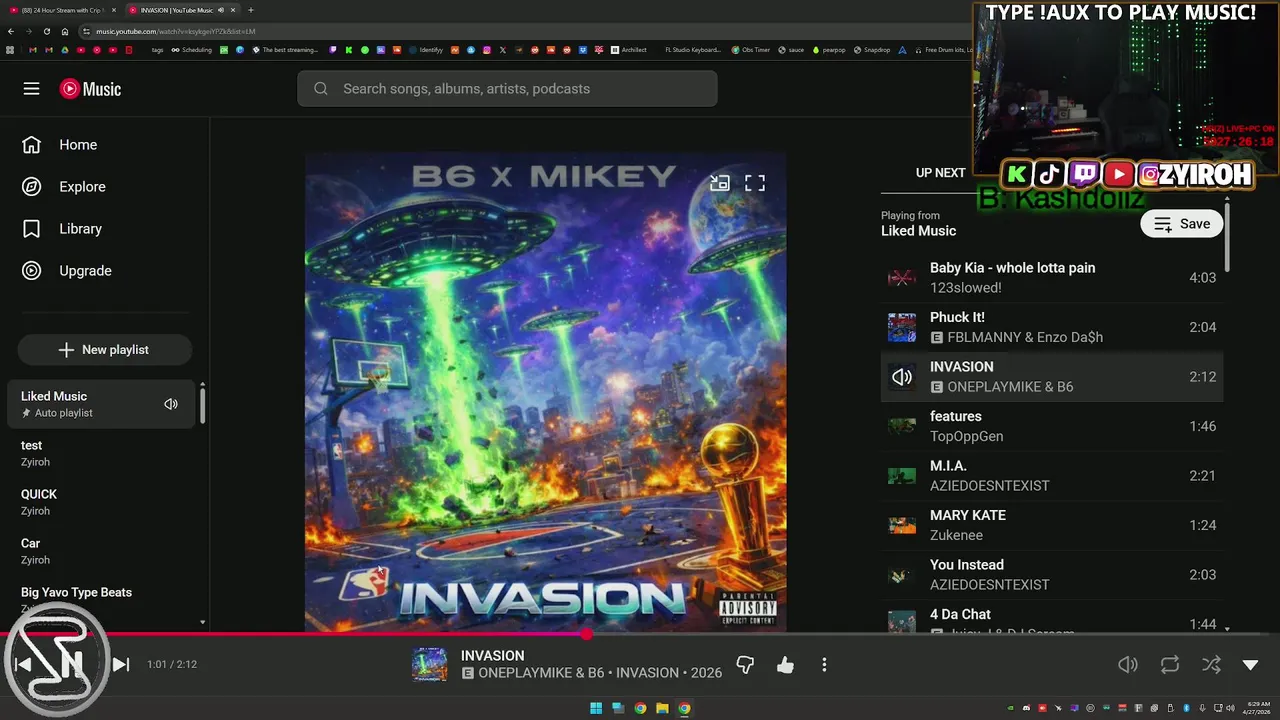The image size is (1280, 720).
Task: Click the search magnifier icon
Action: 321,89
